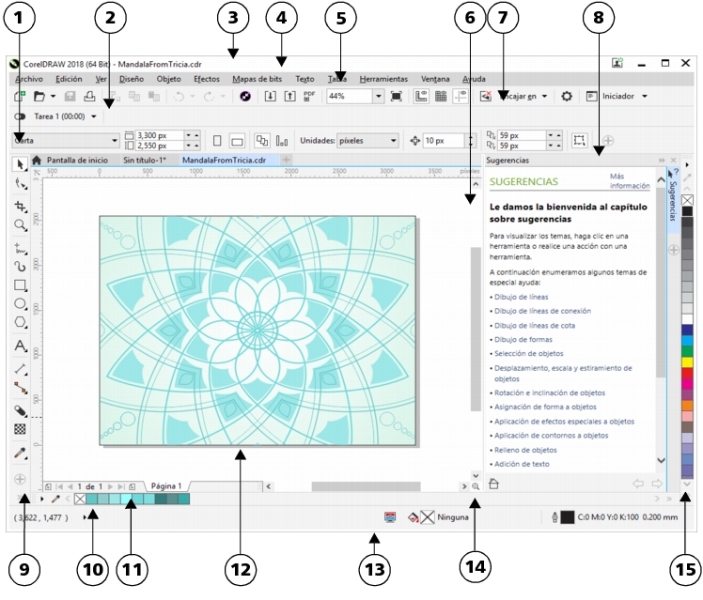703x600 pixels.
Task: Open the Unidades píxeles dropdown
Action: point(402,141)
